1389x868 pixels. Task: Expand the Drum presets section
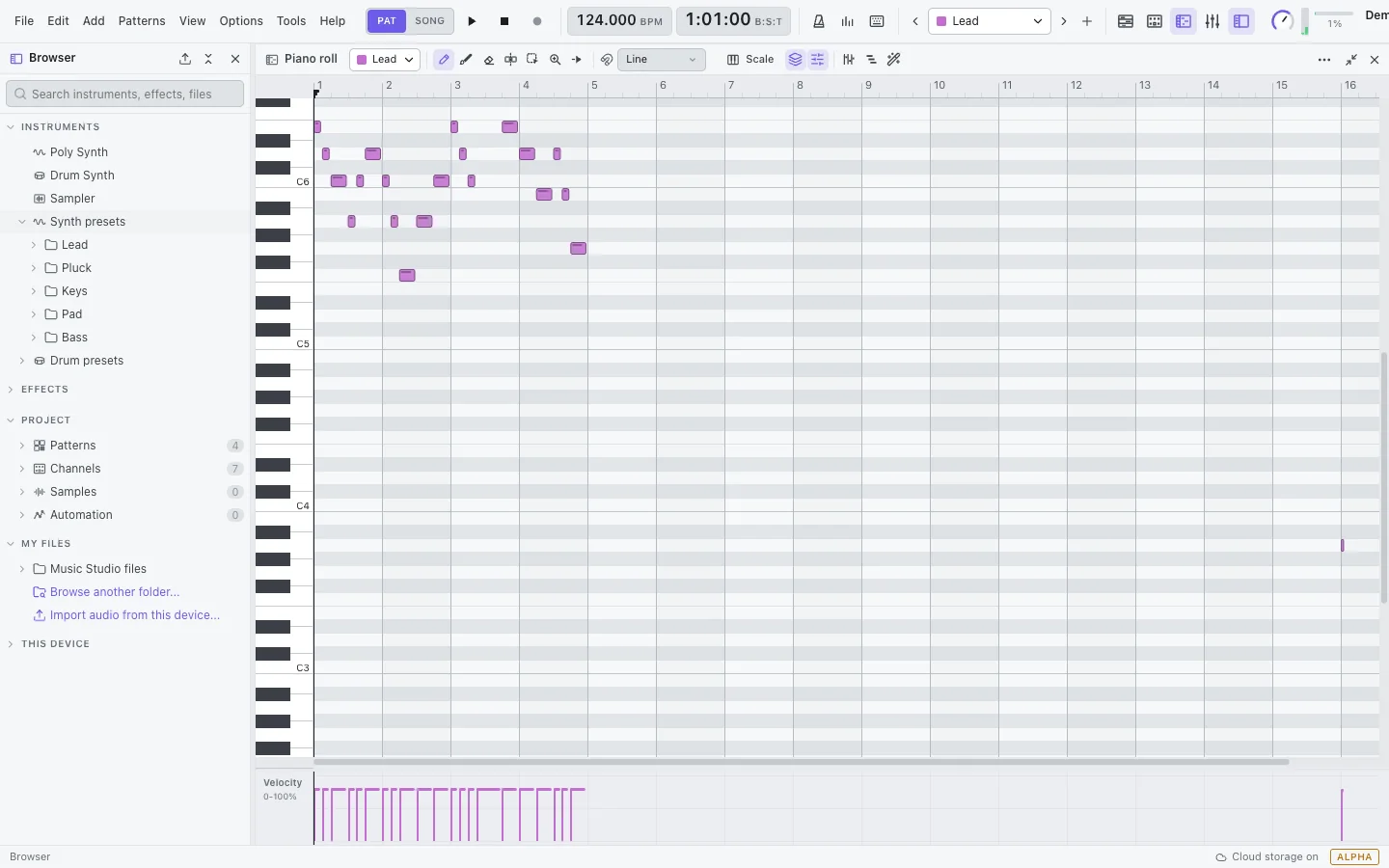click(22, 361)
